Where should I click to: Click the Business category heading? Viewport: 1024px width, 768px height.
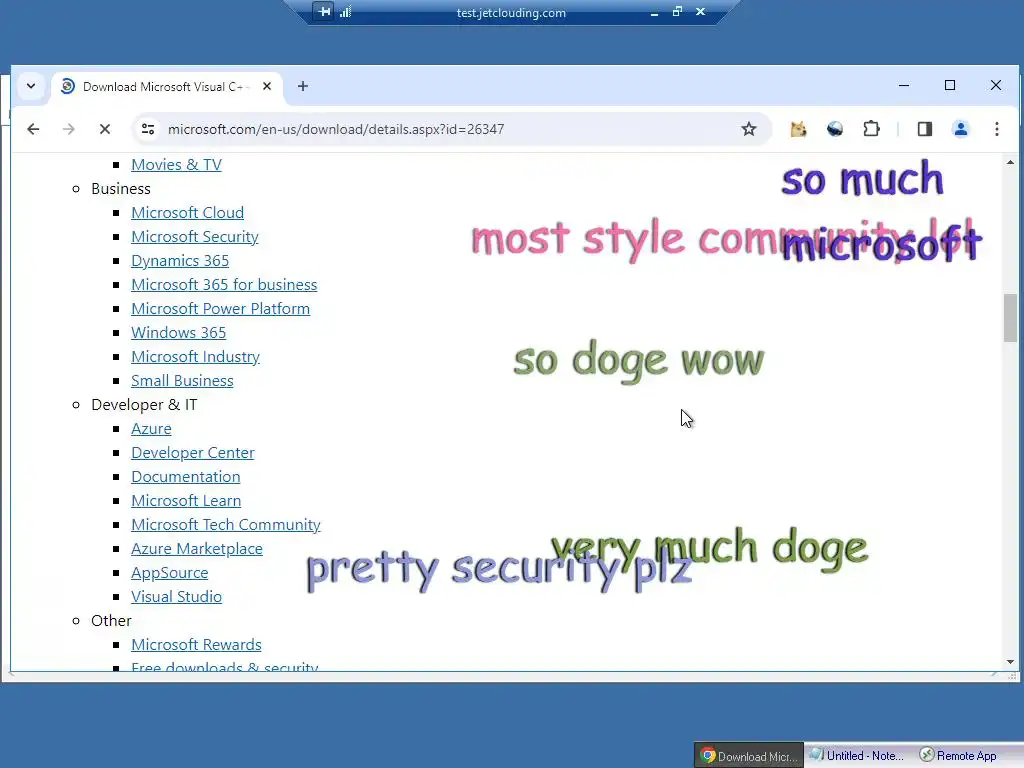click(121, 189)
